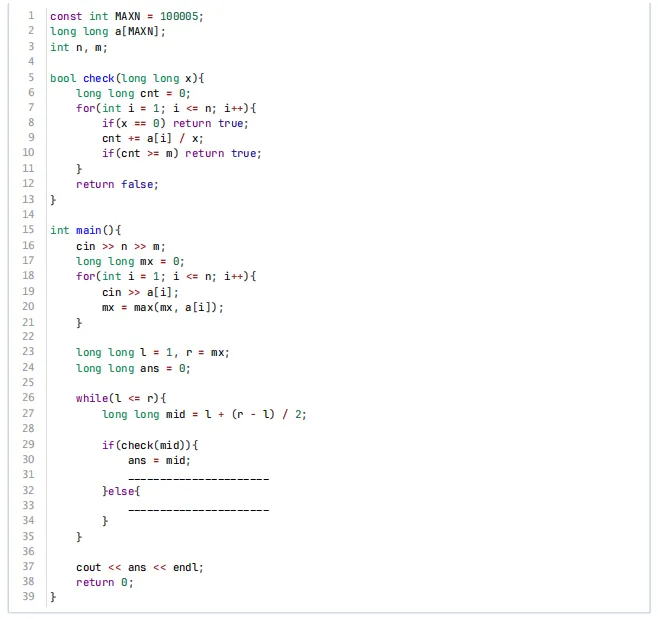Click the 'cin >> a[i];' line
The image size is (658, 619).
pos(140,293)
